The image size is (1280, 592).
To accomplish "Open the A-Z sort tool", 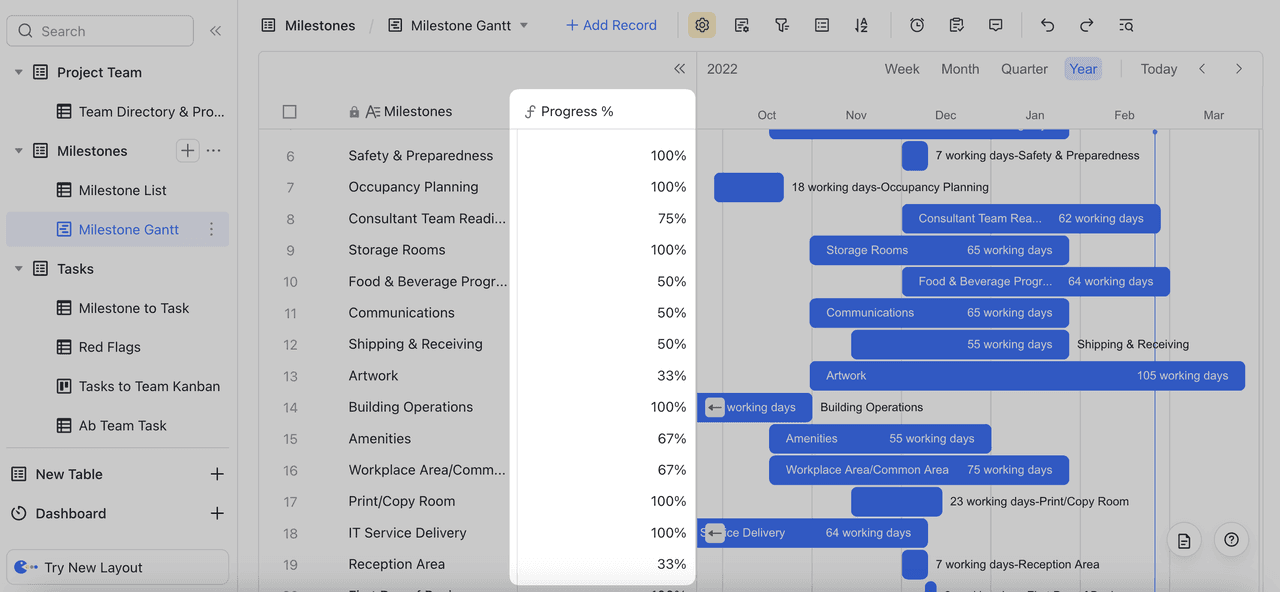I will [861, 25].
